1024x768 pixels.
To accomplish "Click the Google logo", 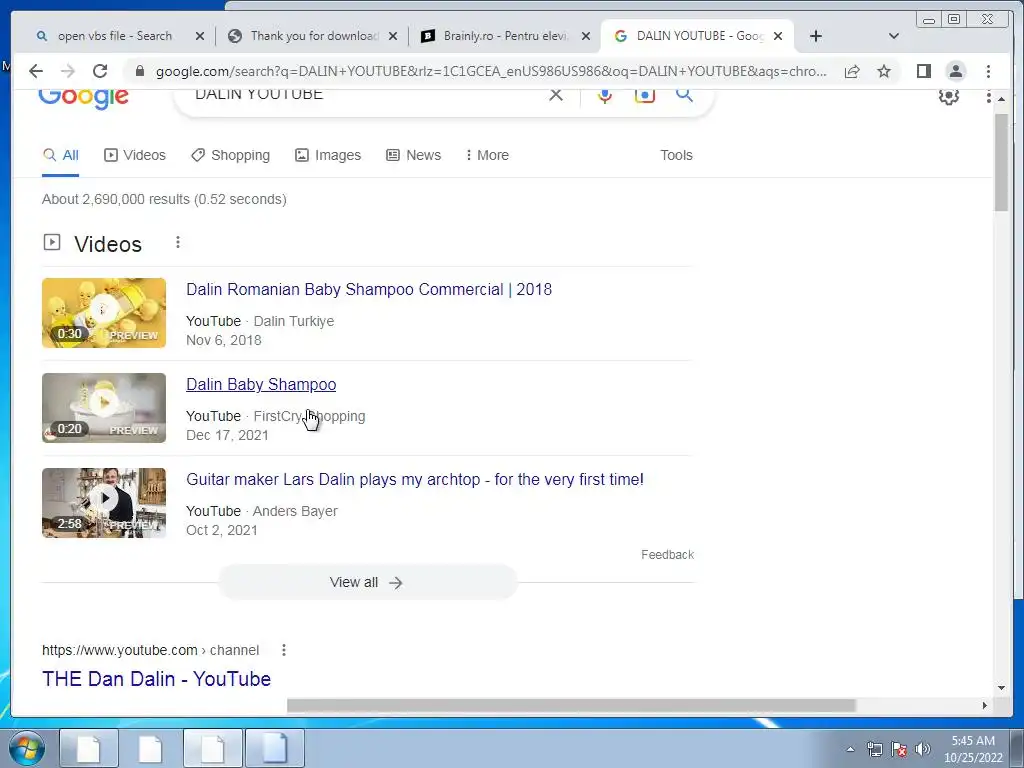I will coord(83,99).
